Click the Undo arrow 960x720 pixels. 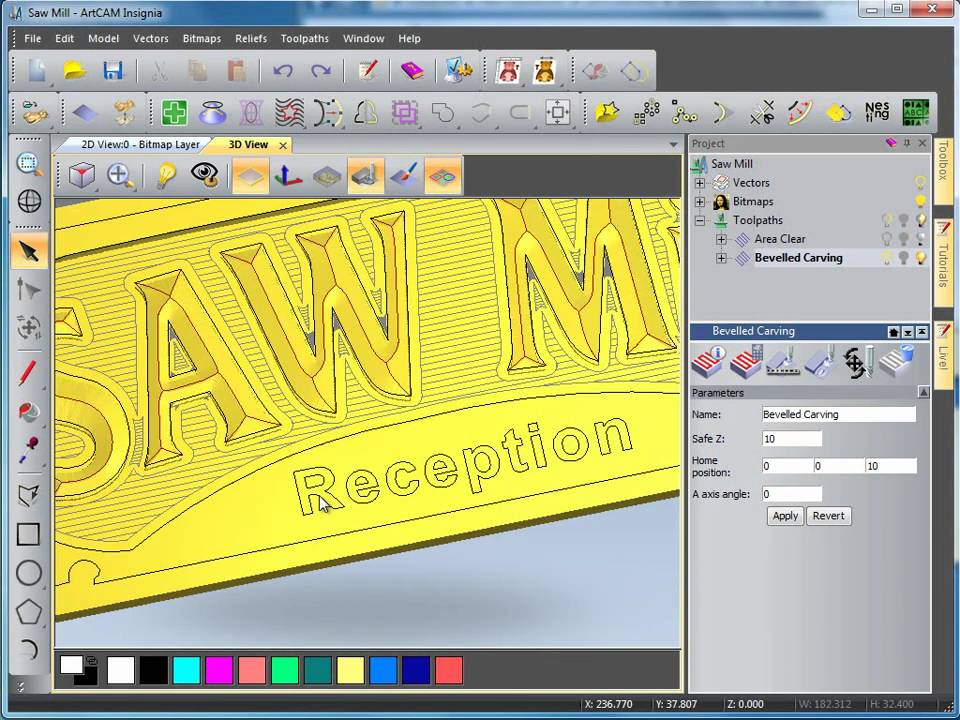click(283, 70)
